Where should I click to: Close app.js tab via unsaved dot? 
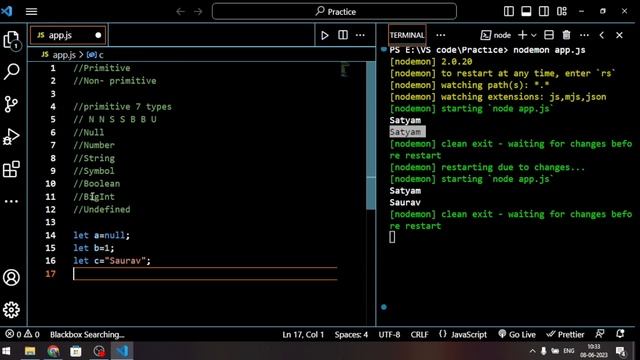click(98, 35)
